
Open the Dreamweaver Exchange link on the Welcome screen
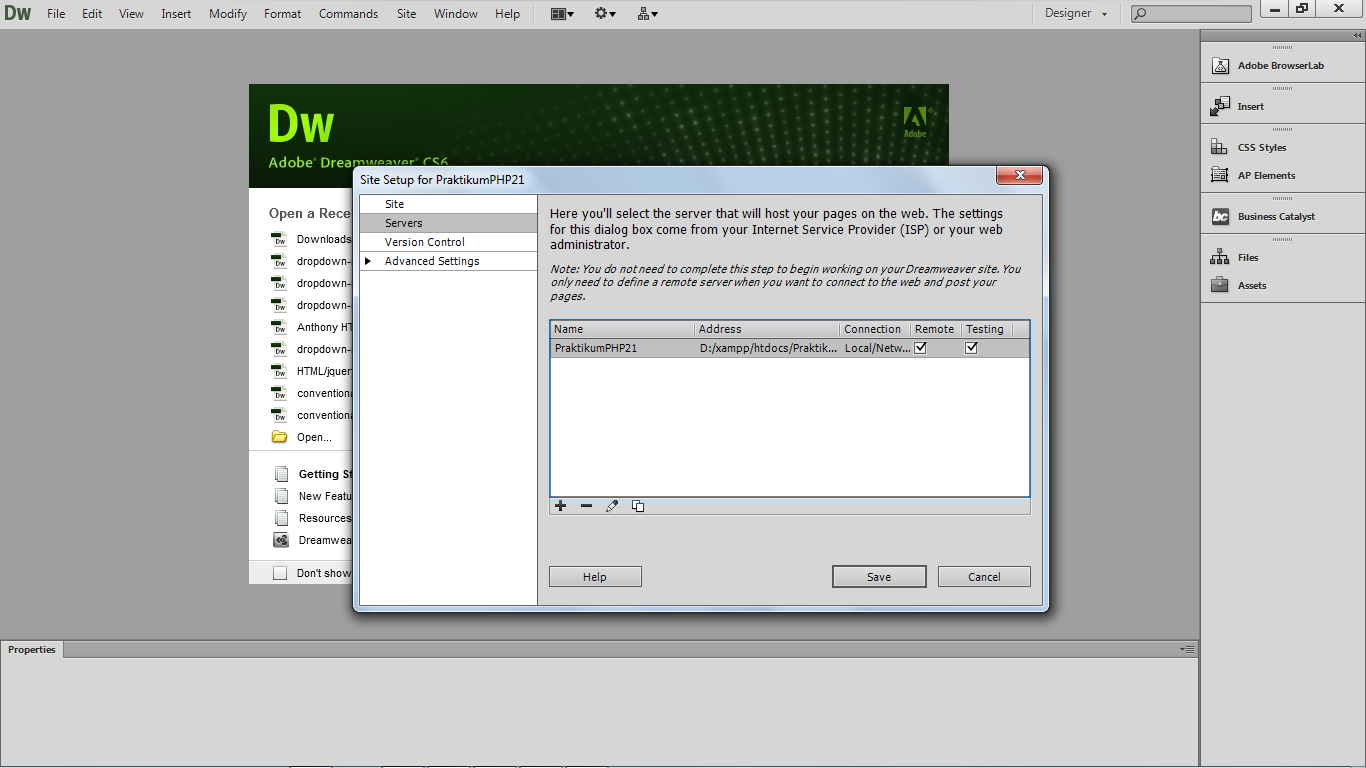pos(312,540)
